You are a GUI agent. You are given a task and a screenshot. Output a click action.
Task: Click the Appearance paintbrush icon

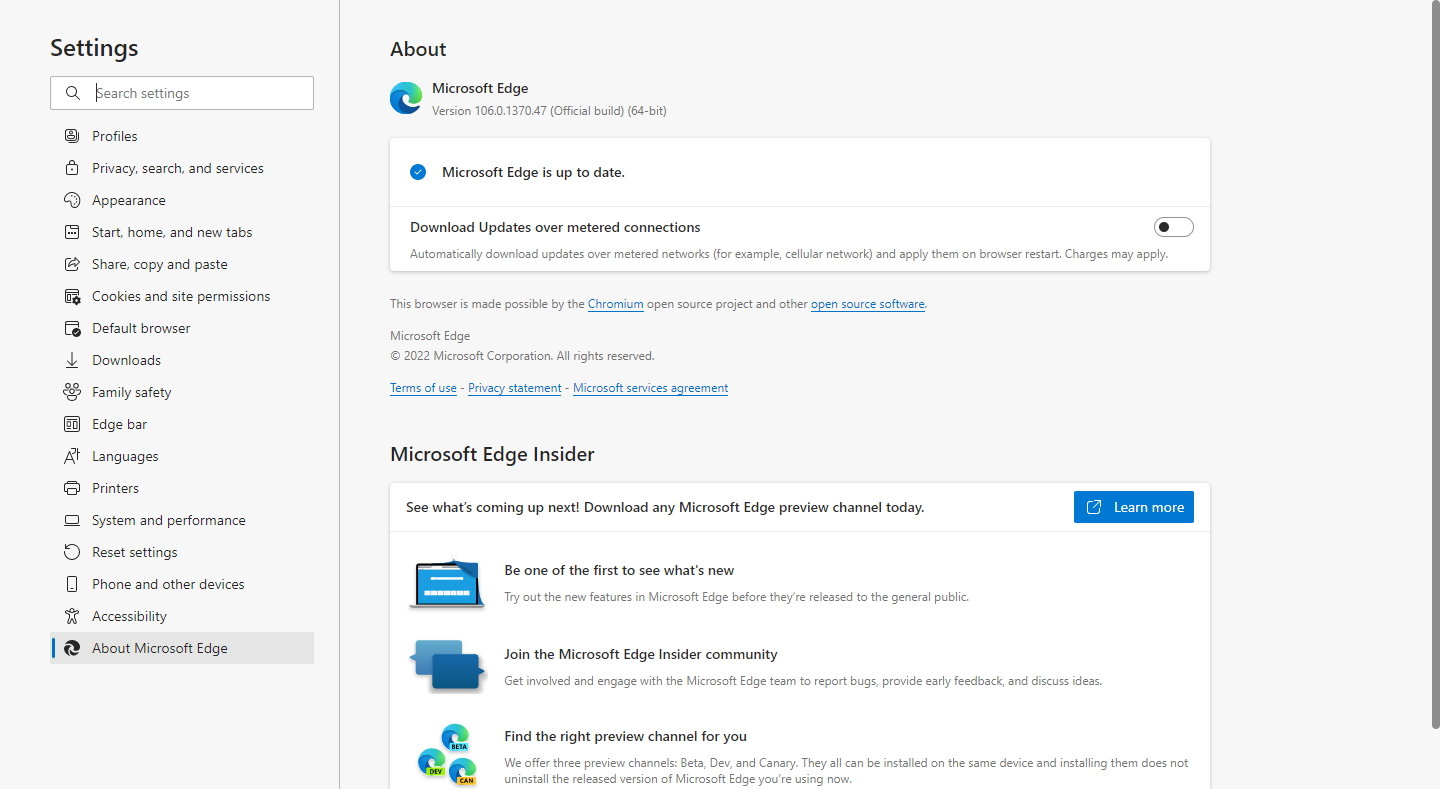click(x=71, y=199)
